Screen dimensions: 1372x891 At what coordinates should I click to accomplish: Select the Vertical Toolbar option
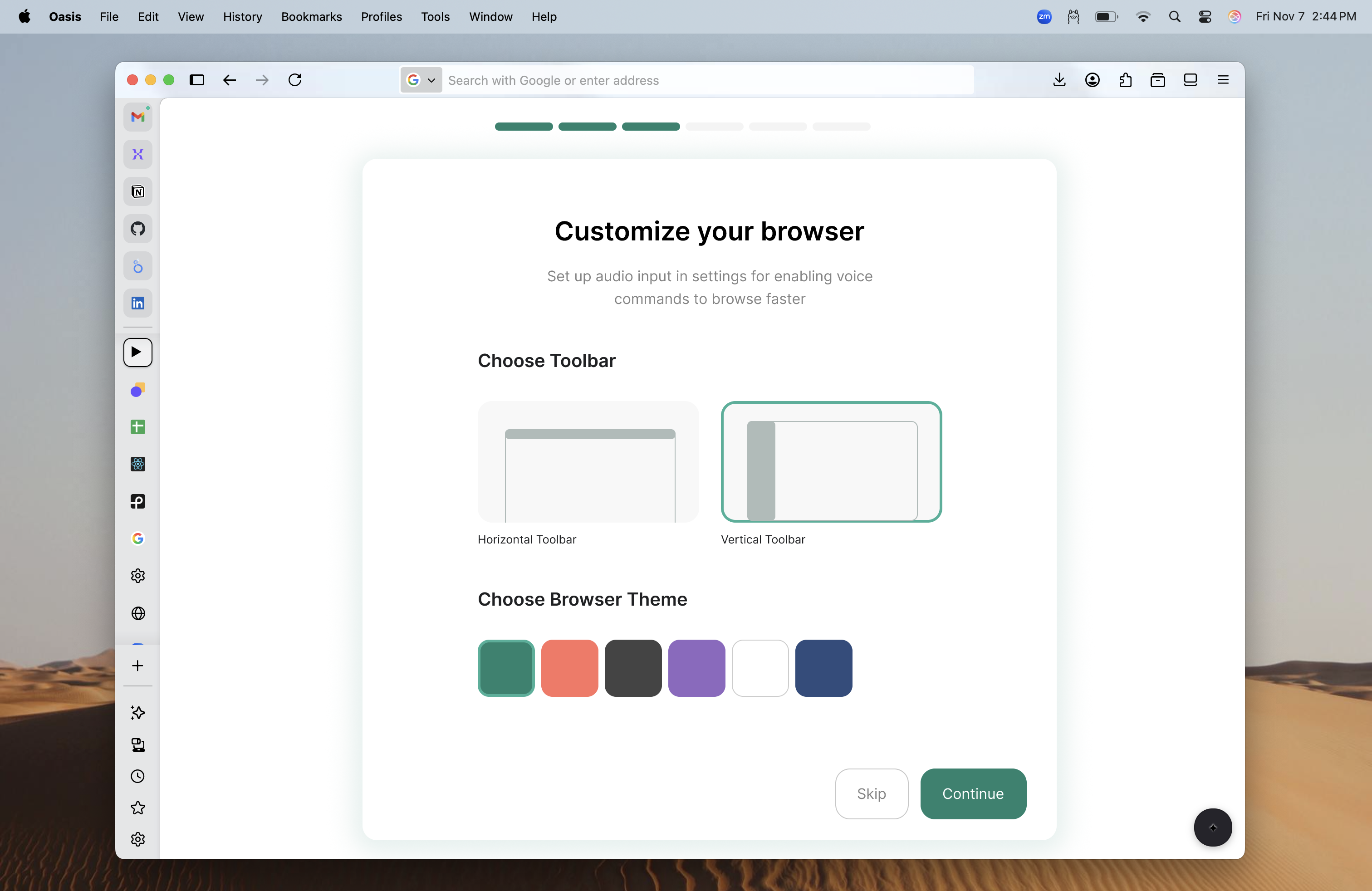[x=831, y=462]
